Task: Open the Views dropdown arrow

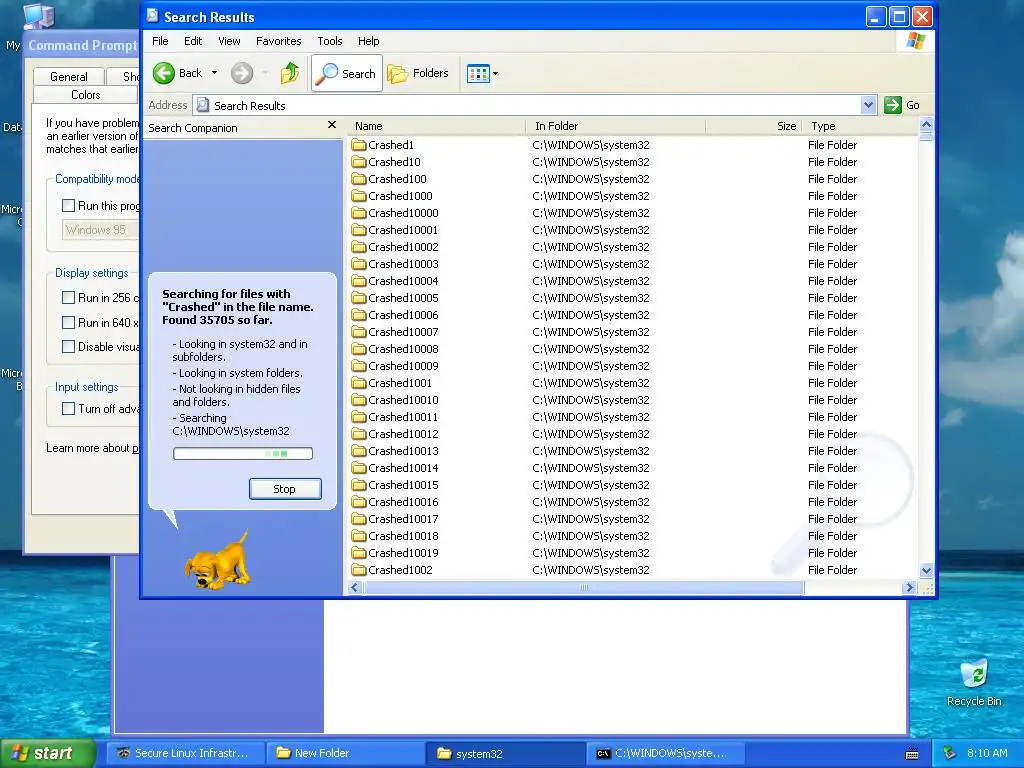Action: (x=495, y=74)
